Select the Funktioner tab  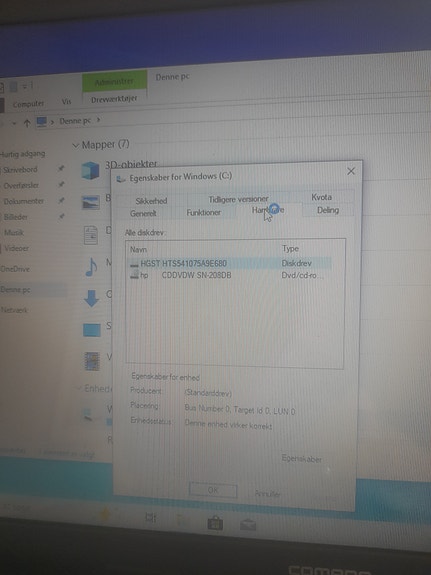coord(203,212)
